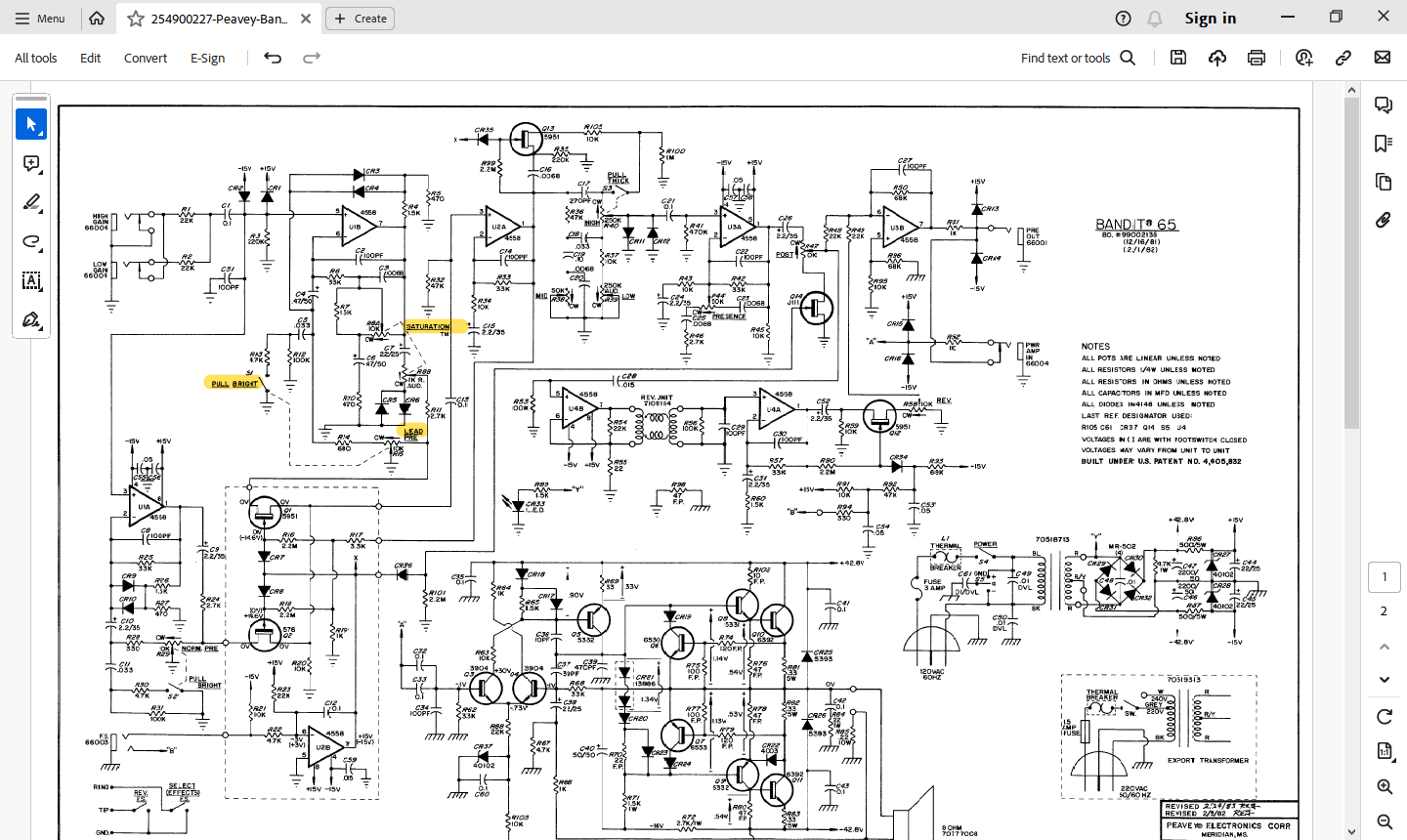Star the document in the tab

136,19
